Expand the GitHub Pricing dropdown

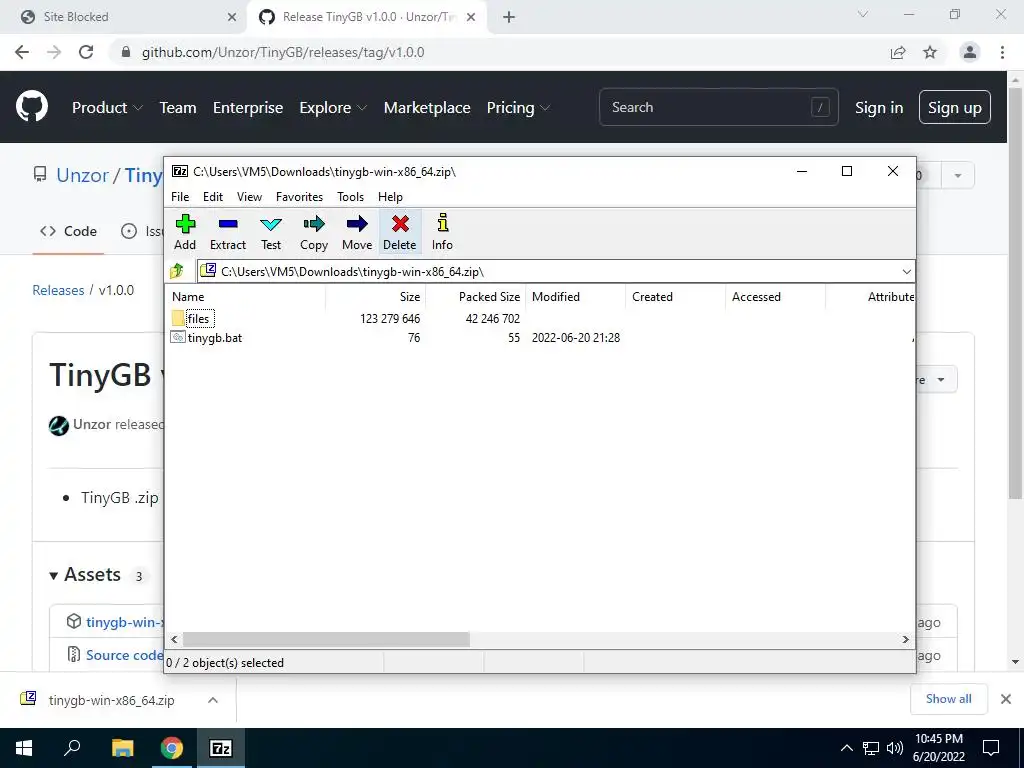518,108
